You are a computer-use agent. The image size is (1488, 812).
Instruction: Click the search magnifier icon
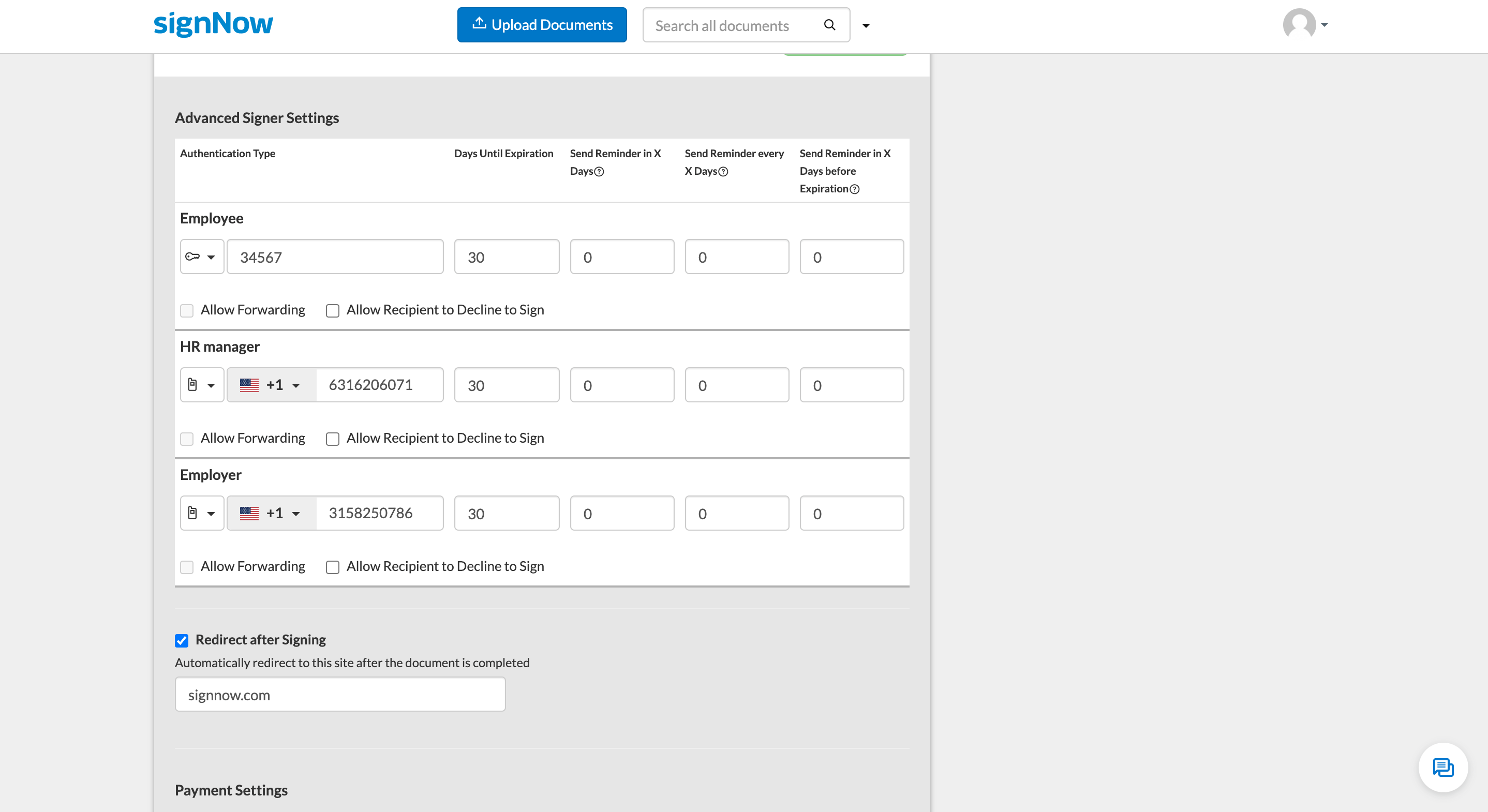click(832, 25)
